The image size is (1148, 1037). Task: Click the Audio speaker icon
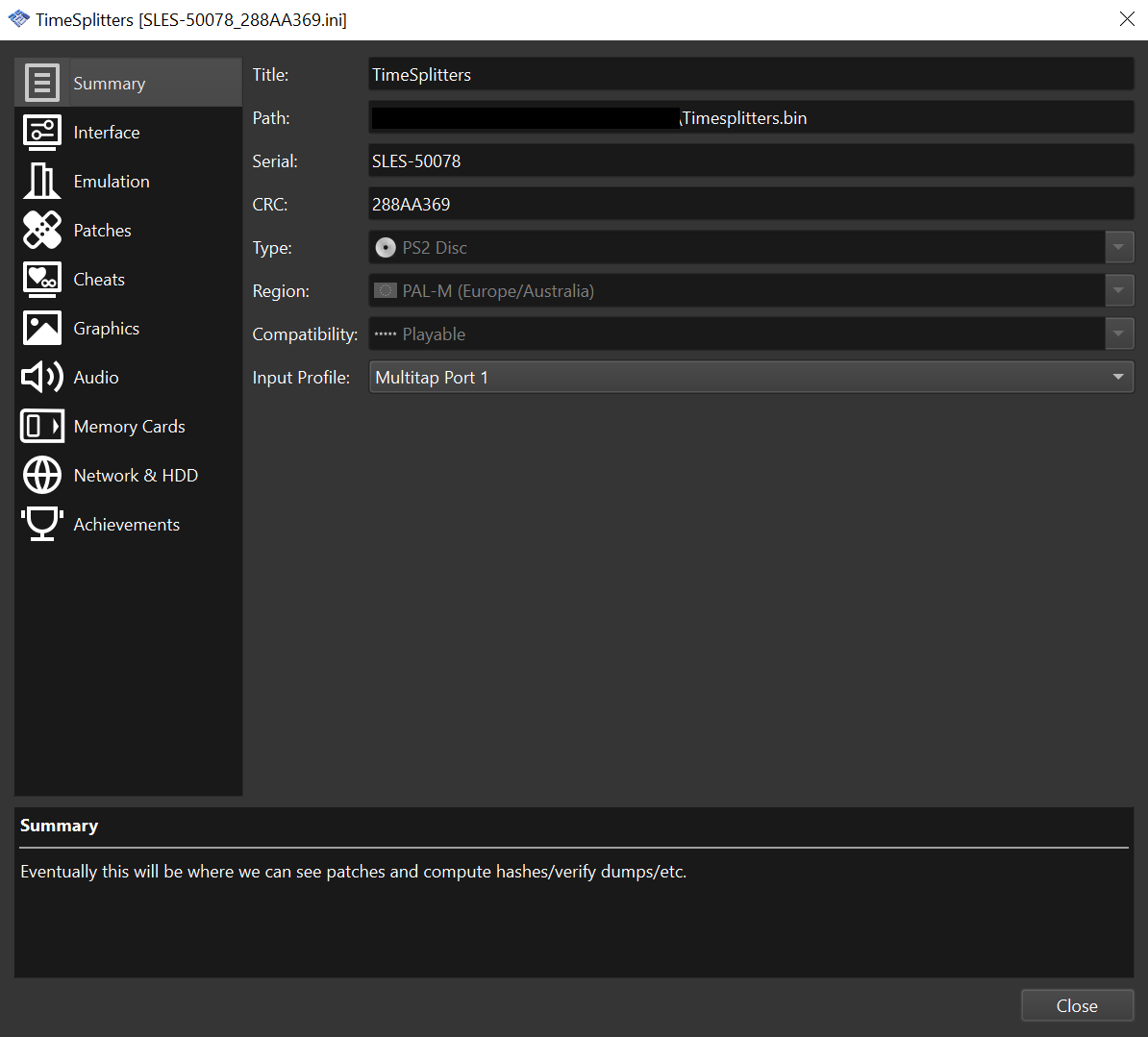(x=41, y=376)
